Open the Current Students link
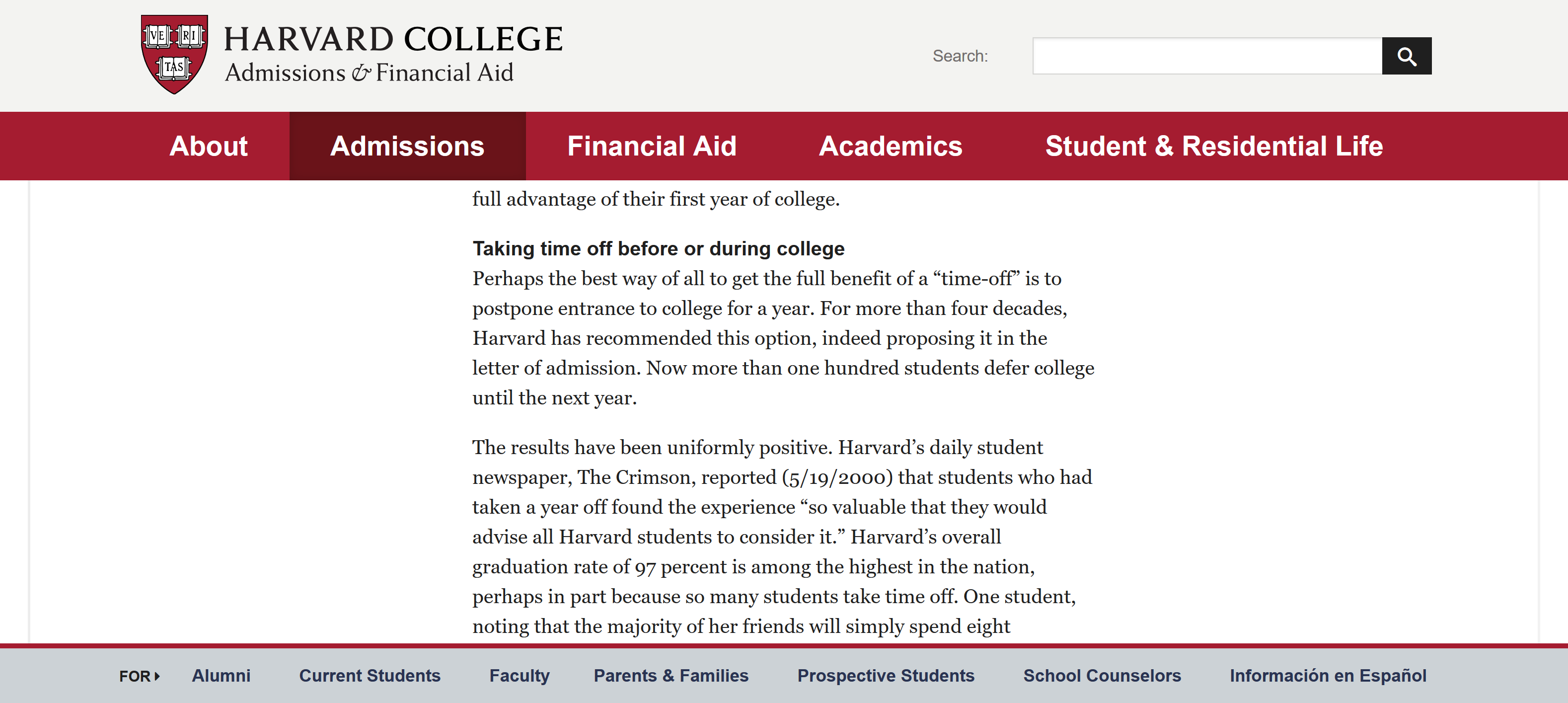This screenshot has height=703, width=1568. pos(370,676)
